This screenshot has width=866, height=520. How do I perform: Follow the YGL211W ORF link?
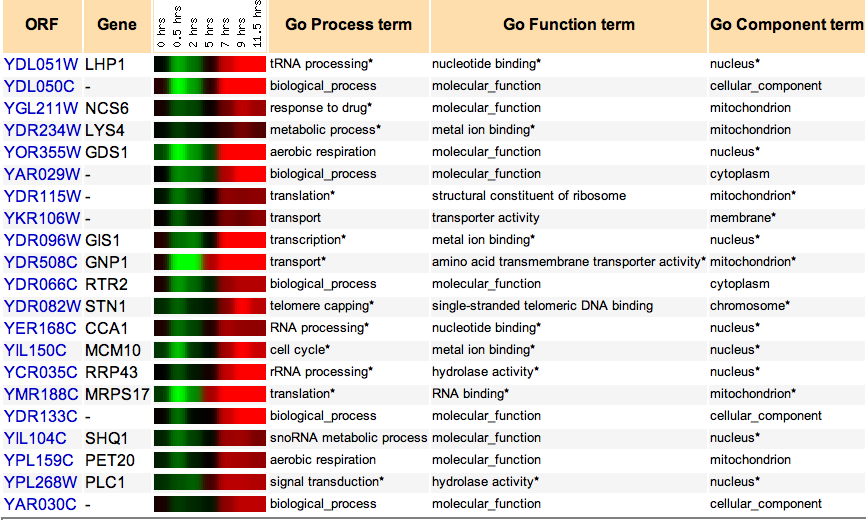[x=41, y=108]
